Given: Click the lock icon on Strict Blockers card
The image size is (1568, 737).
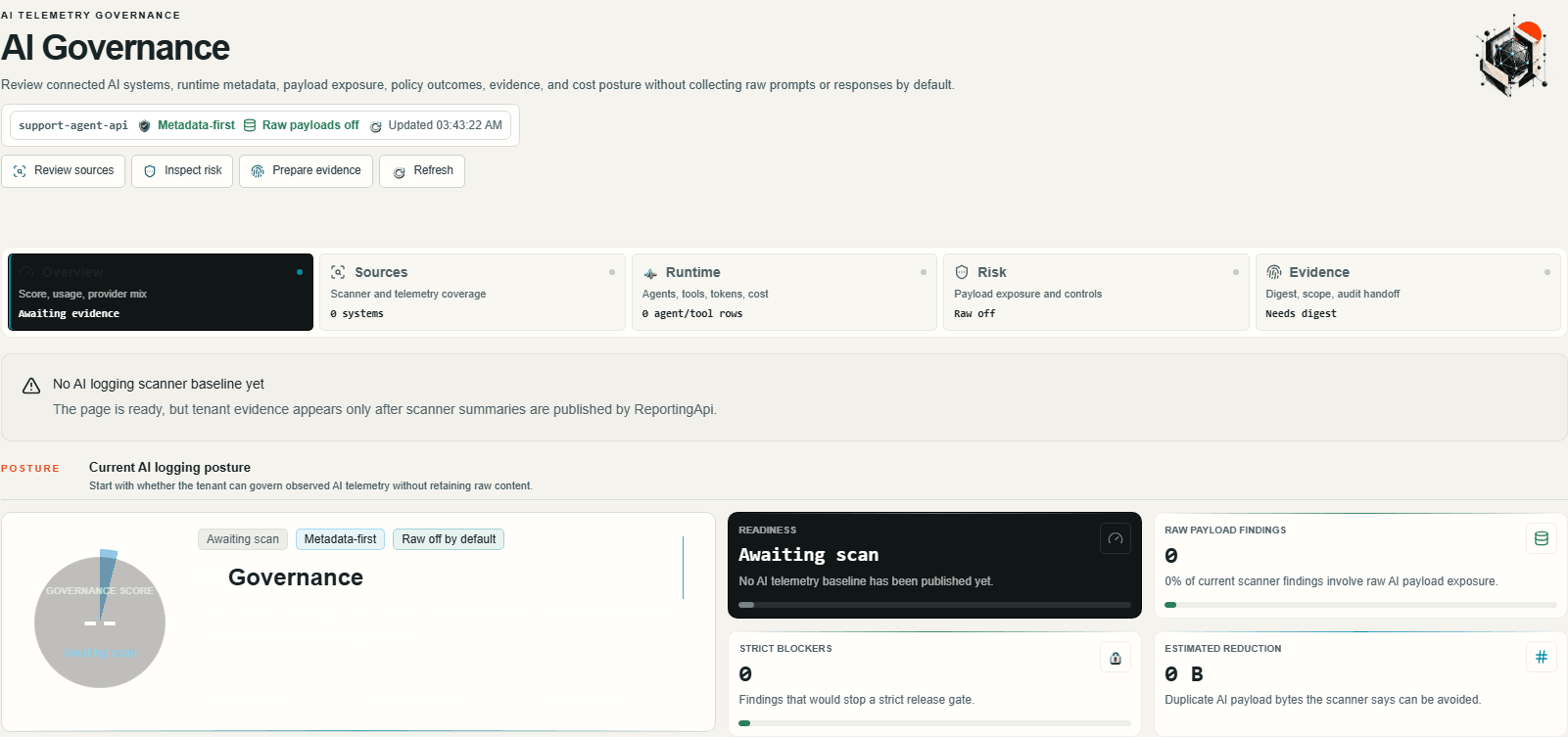Looking at the screenshot, I should pos(1116,657).
